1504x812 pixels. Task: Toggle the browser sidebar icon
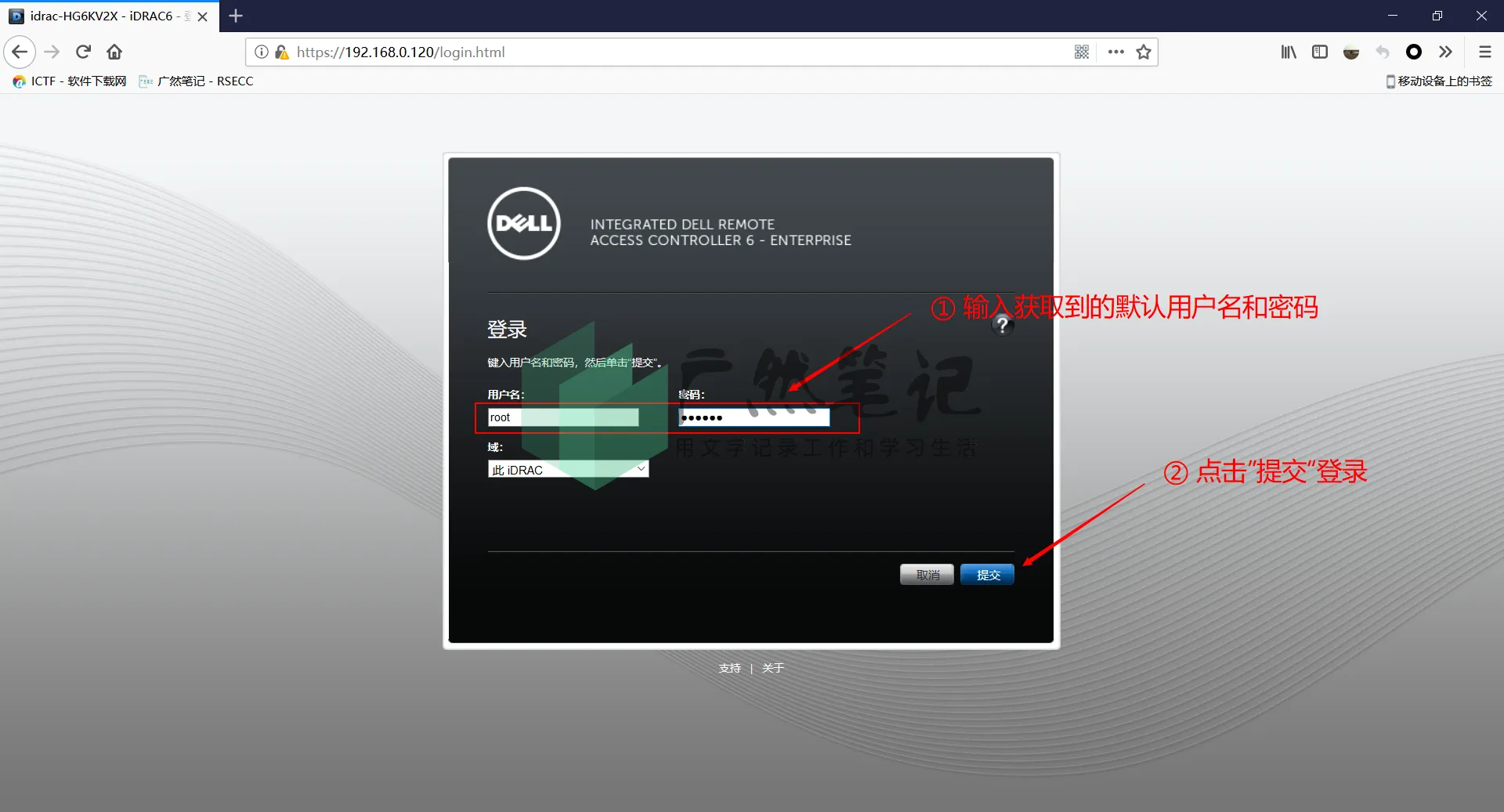click(1320, 52)
